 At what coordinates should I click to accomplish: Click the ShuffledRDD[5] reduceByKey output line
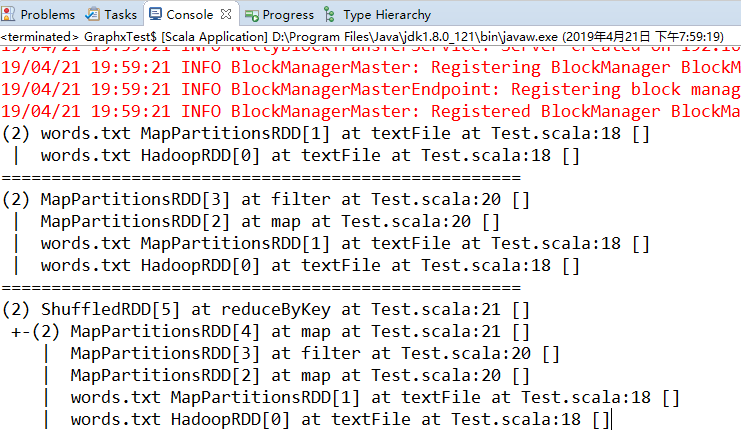coord(266,309)
